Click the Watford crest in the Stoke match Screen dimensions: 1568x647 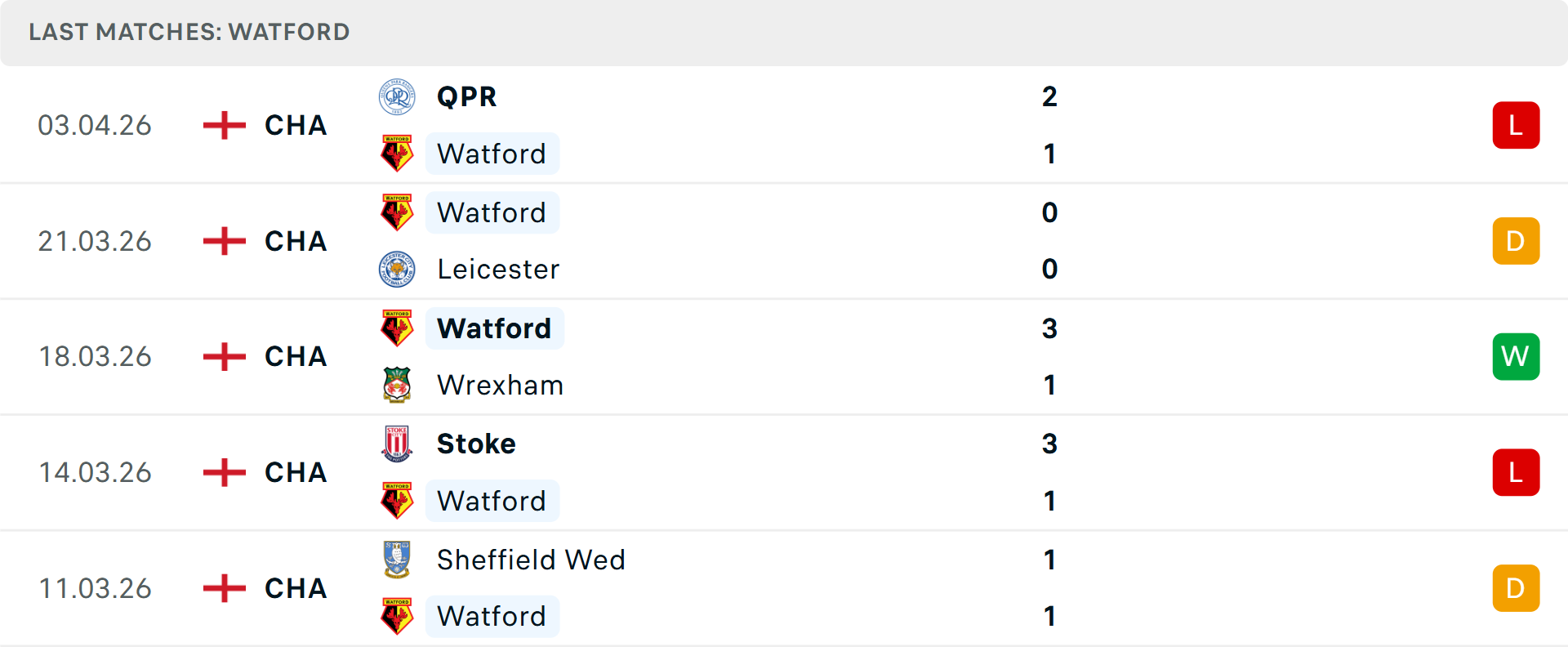coord(397,501)
